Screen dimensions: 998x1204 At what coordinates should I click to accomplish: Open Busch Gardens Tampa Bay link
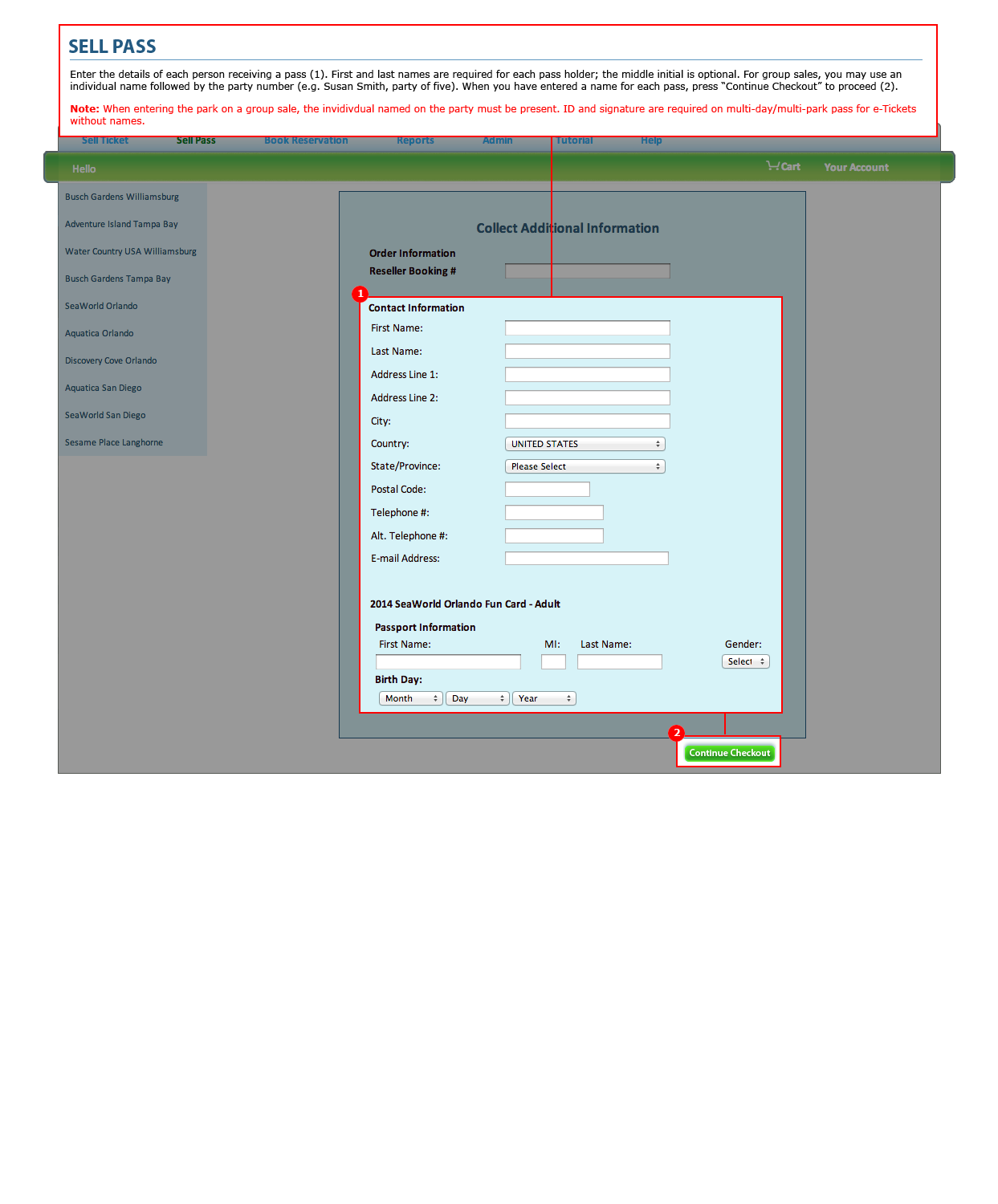tap(118, 279)
